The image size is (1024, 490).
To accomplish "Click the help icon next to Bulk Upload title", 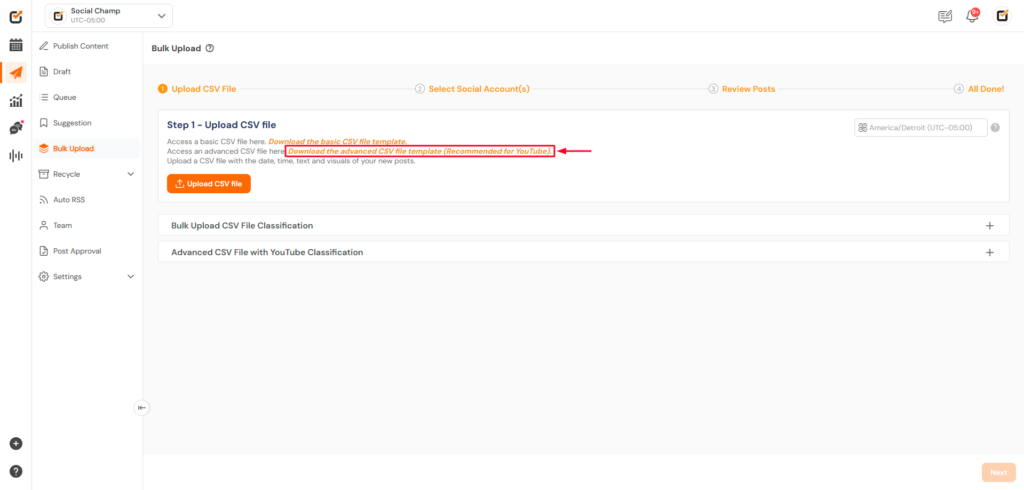I will pos(210,48).
